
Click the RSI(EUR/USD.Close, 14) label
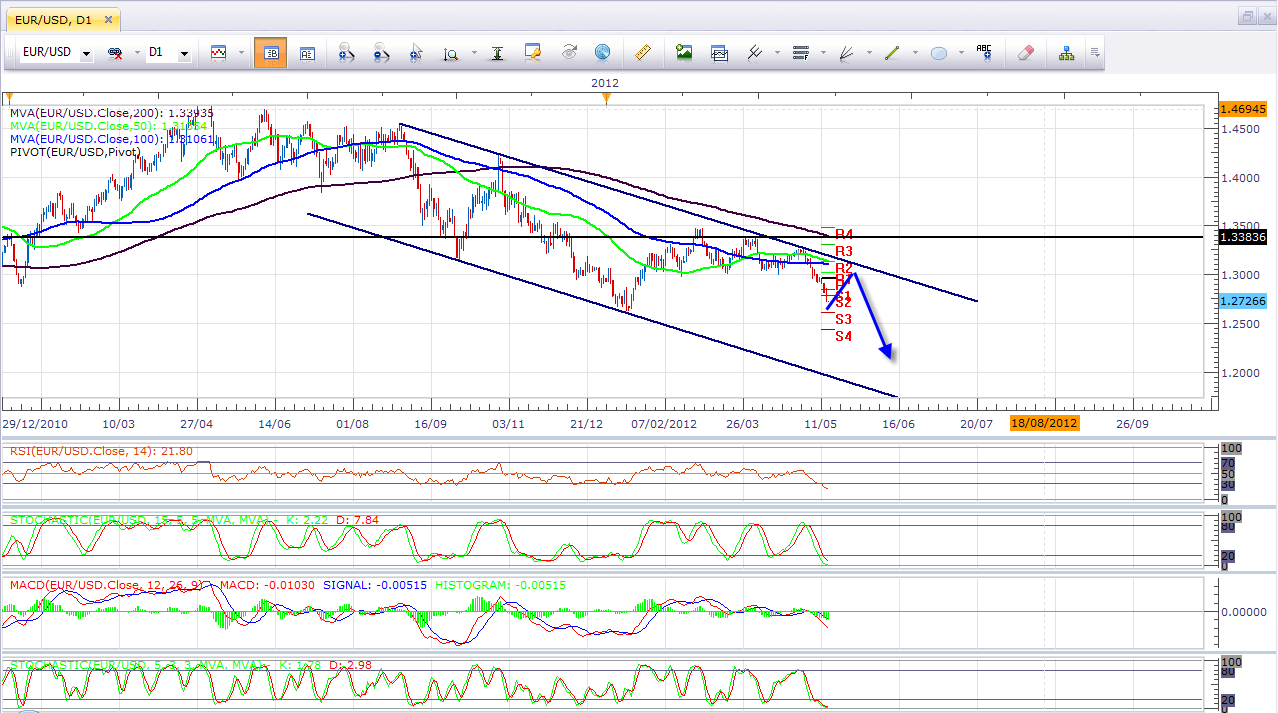(x=101, y=452)
